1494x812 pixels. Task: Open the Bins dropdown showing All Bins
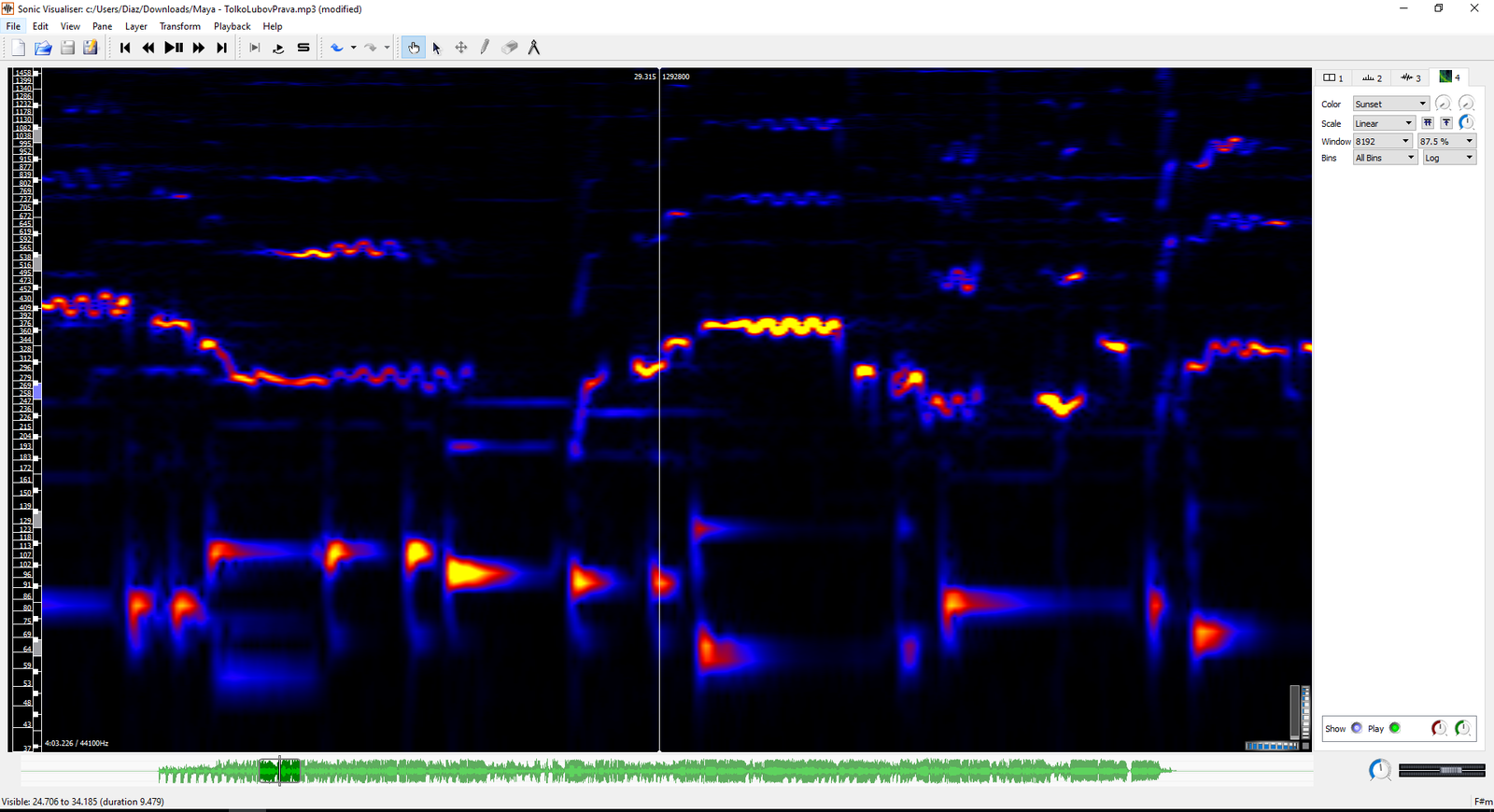1386,158
